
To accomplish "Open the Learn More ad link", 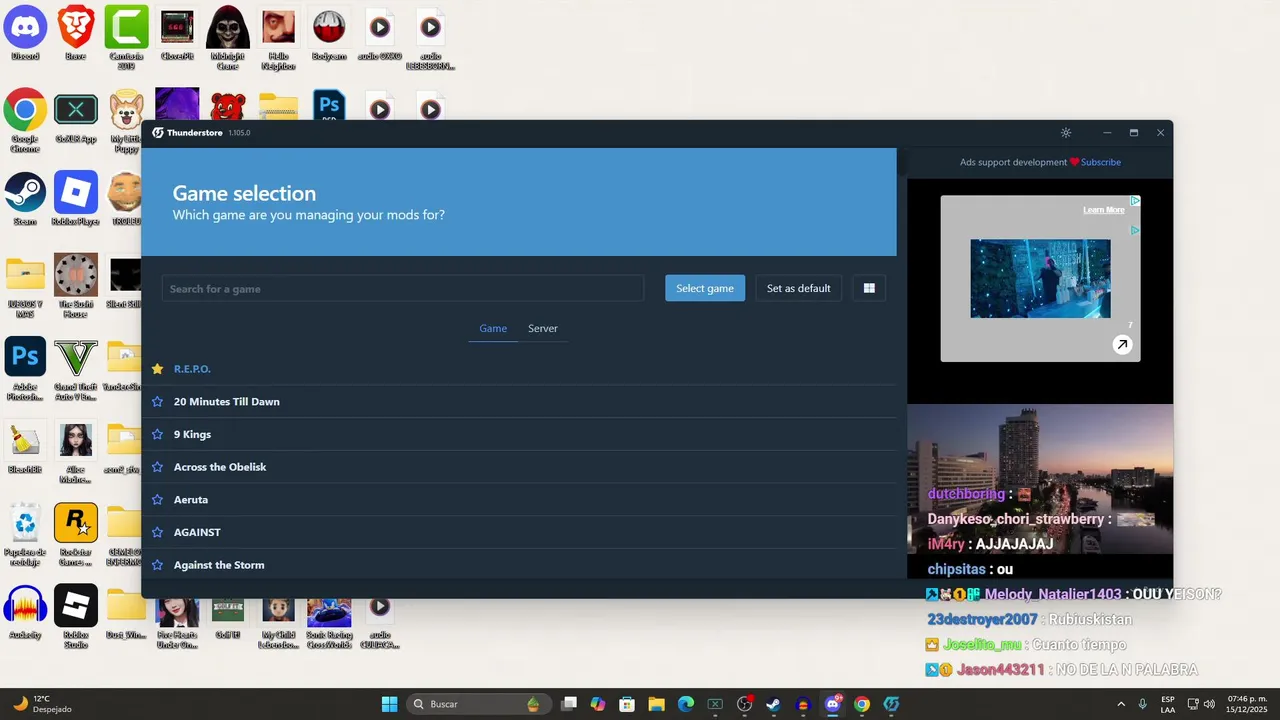I will (x=1103, y=210).
